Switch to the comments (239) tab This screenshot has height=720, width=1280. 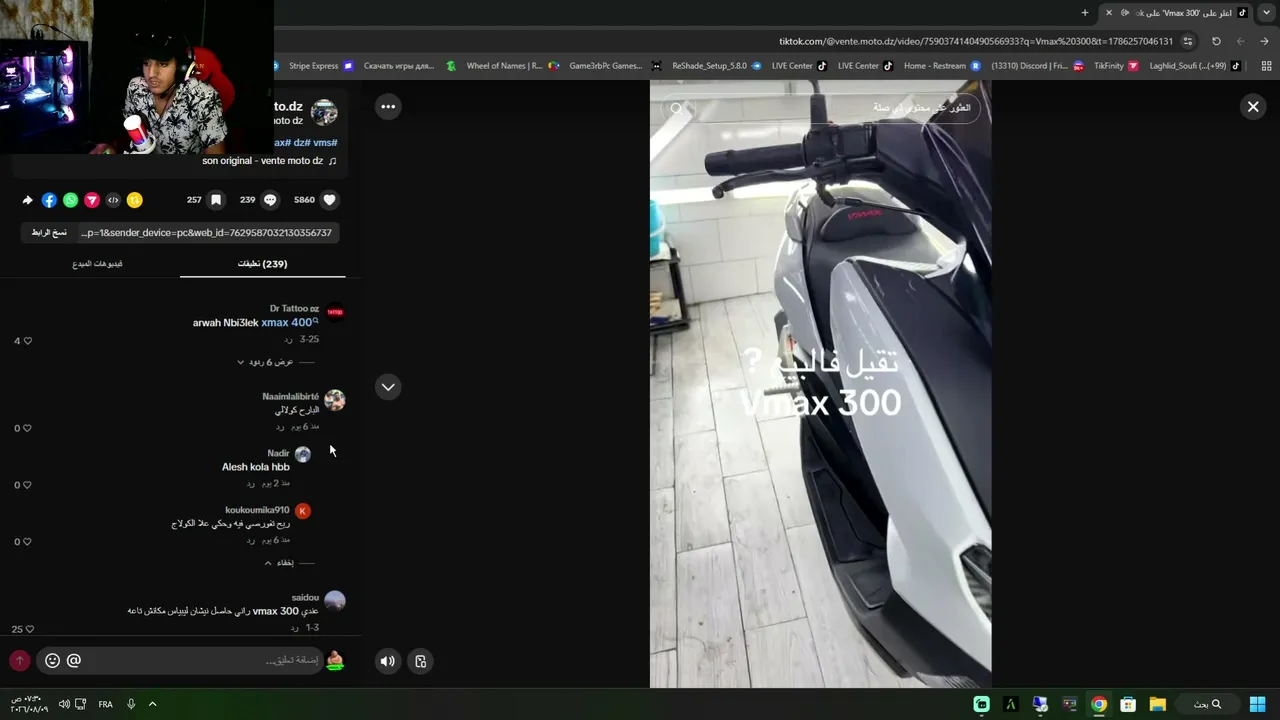point(262,264)
